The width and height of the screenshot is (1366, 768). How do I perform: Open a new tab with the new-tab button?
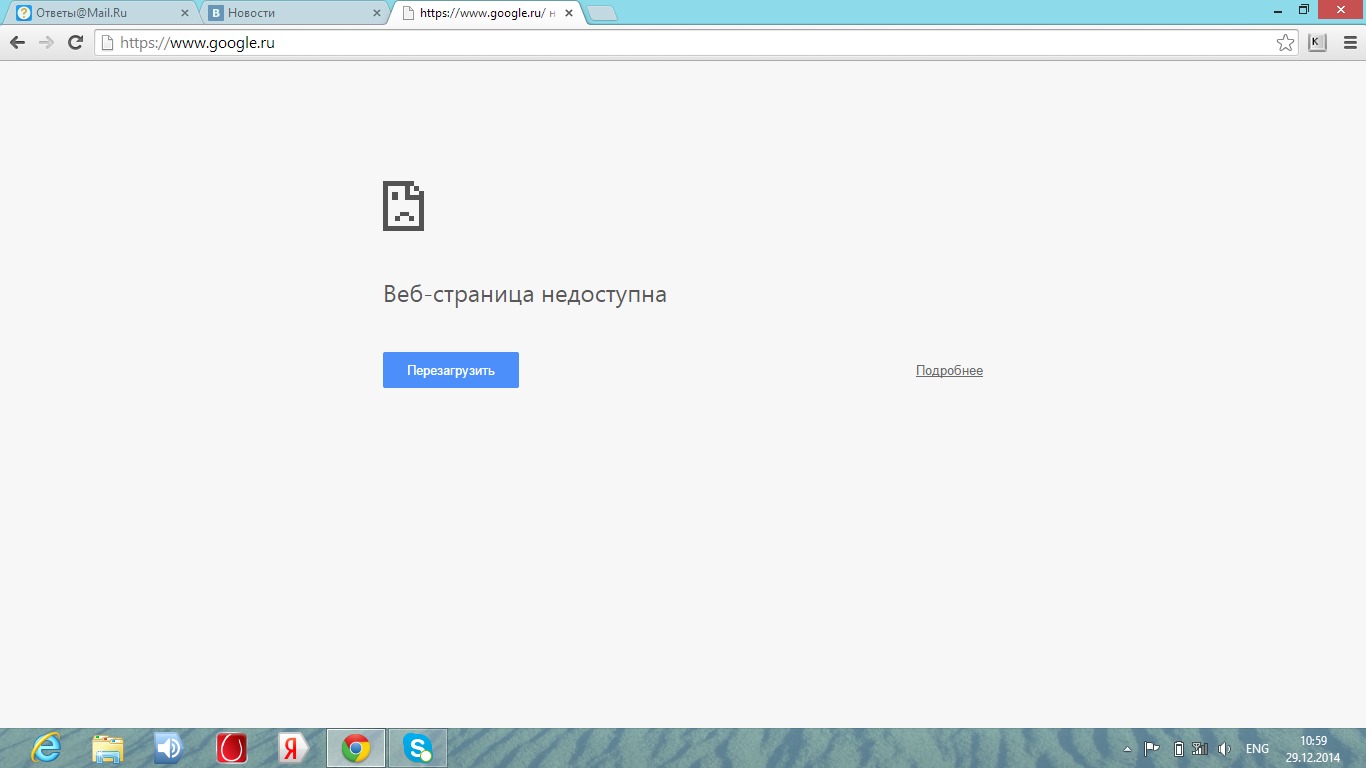(602, 14)
